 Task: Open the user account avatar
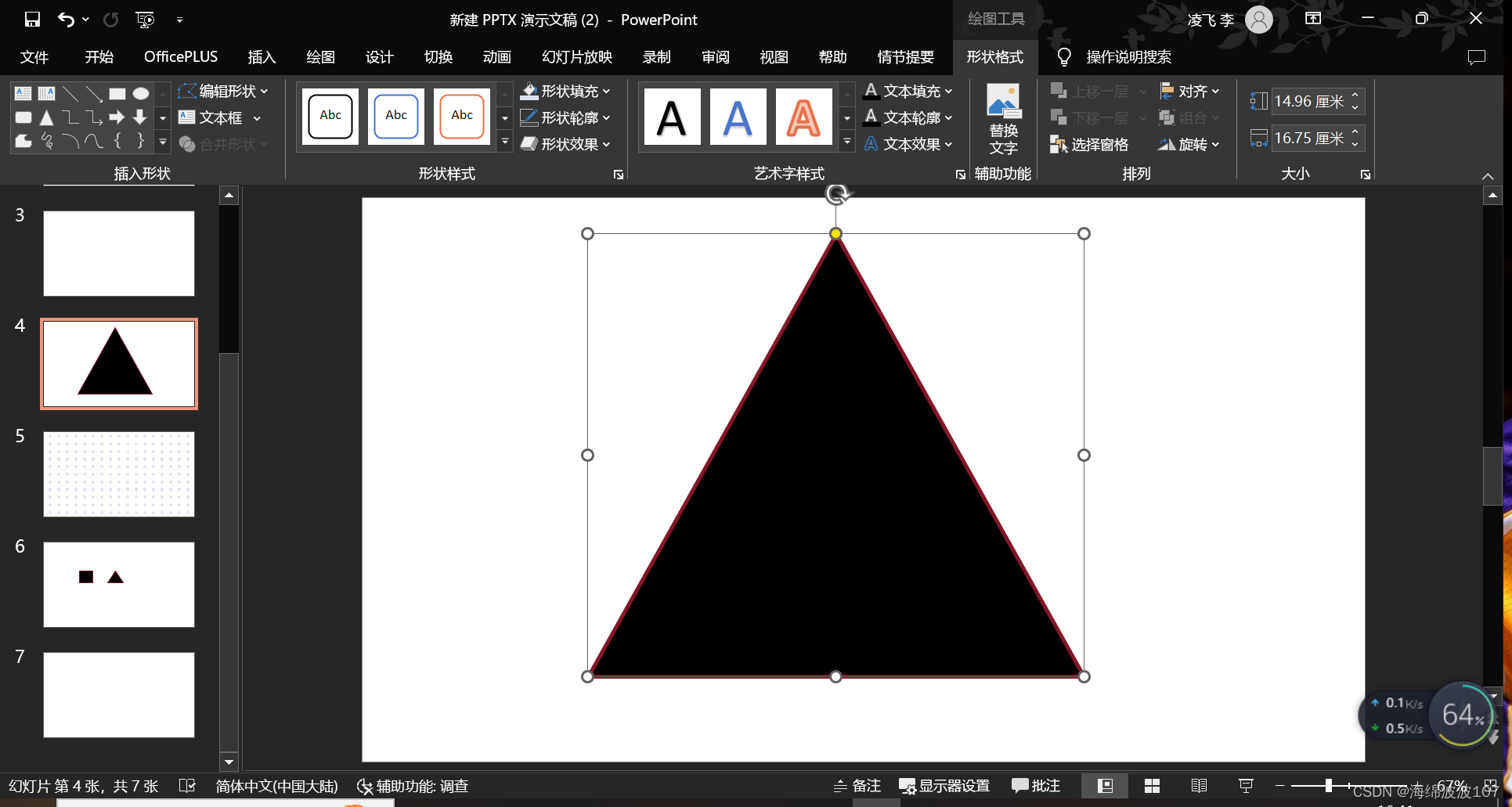[x=1259, y=20]
